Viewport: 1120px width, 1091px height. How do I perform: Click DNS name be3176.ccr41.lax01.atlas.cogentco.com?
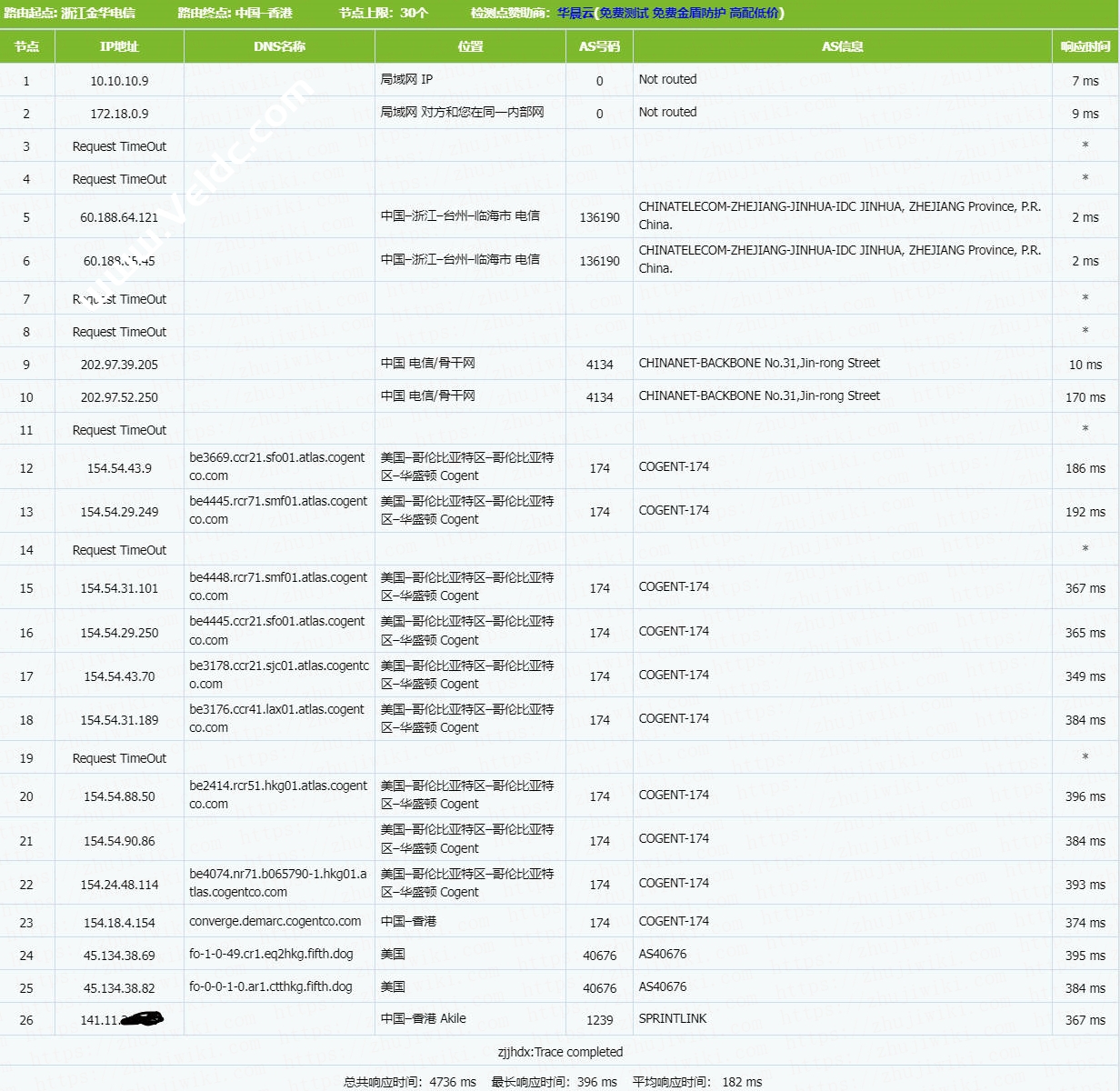point(277,718)
